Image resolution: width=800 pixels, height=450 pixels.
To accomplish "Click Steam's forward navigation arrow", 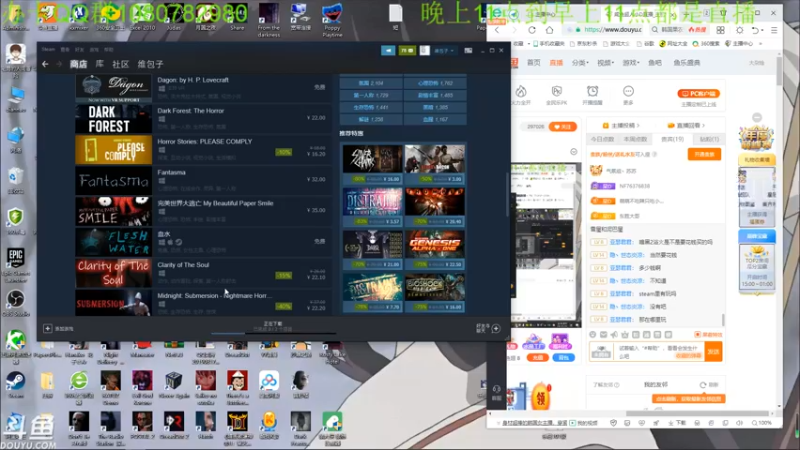I will 59,64.
